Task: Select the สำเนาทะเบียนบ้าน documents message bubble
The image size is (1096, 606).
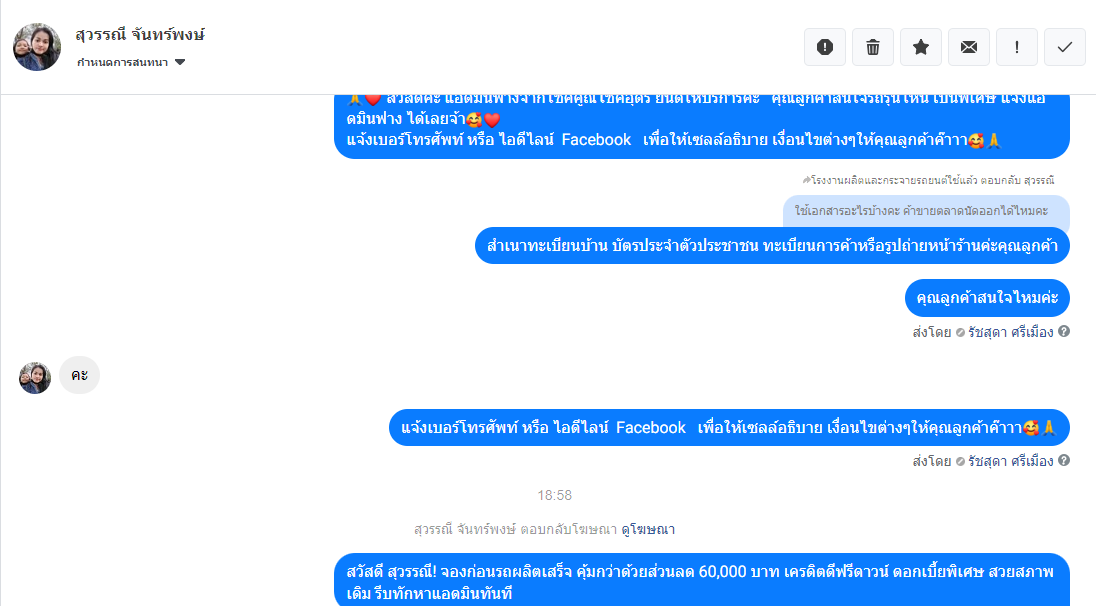Action: point(772,246)
